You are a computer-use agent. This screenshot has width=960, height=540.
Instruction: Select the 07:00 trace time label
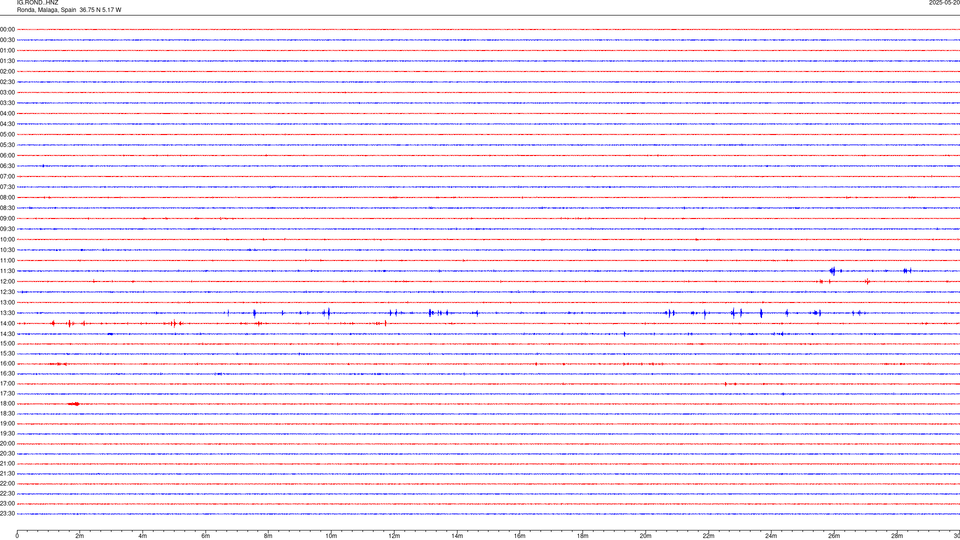(x=7, y=176)
